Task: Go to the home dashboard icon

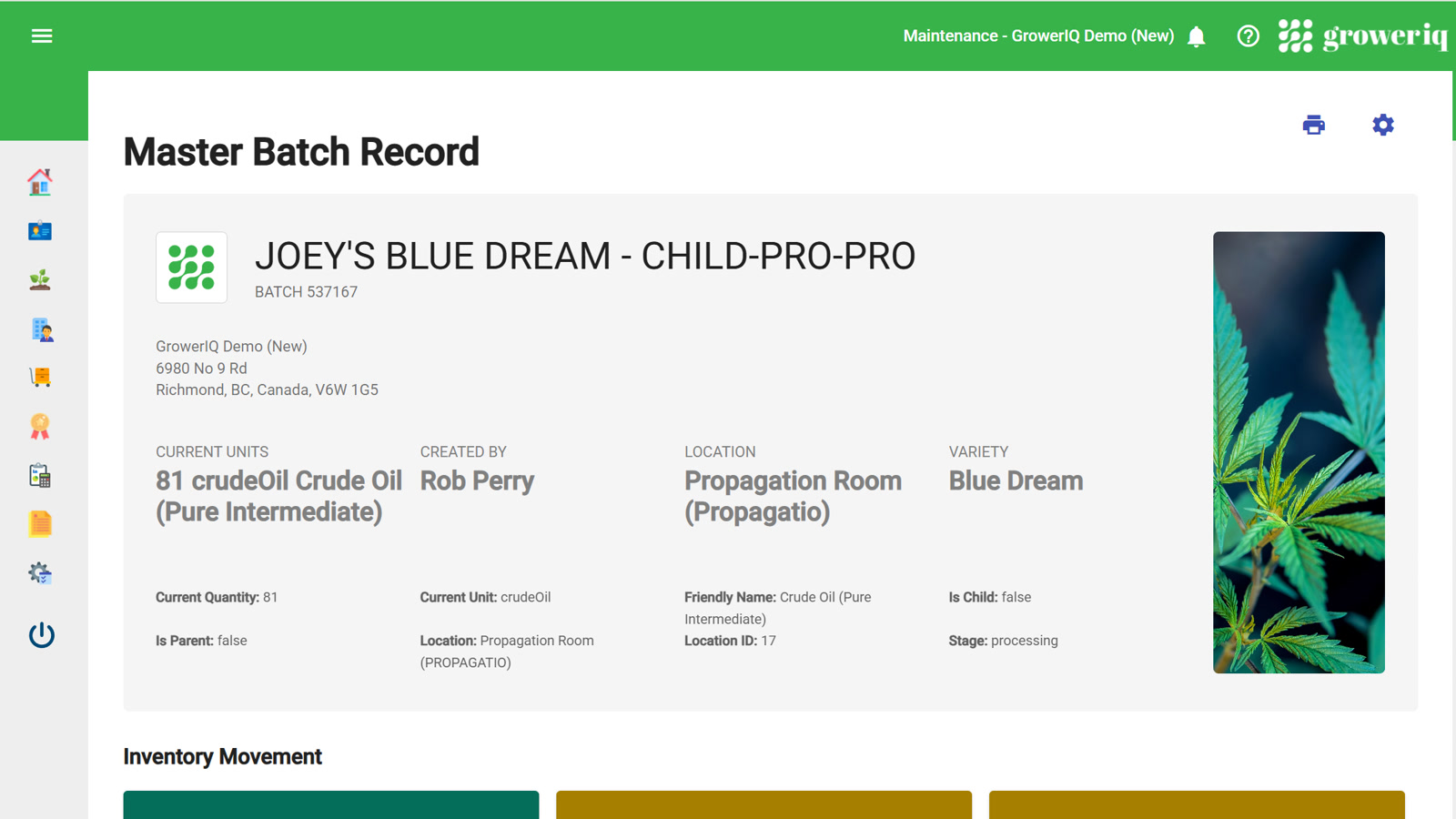Action: coord(40,182)
